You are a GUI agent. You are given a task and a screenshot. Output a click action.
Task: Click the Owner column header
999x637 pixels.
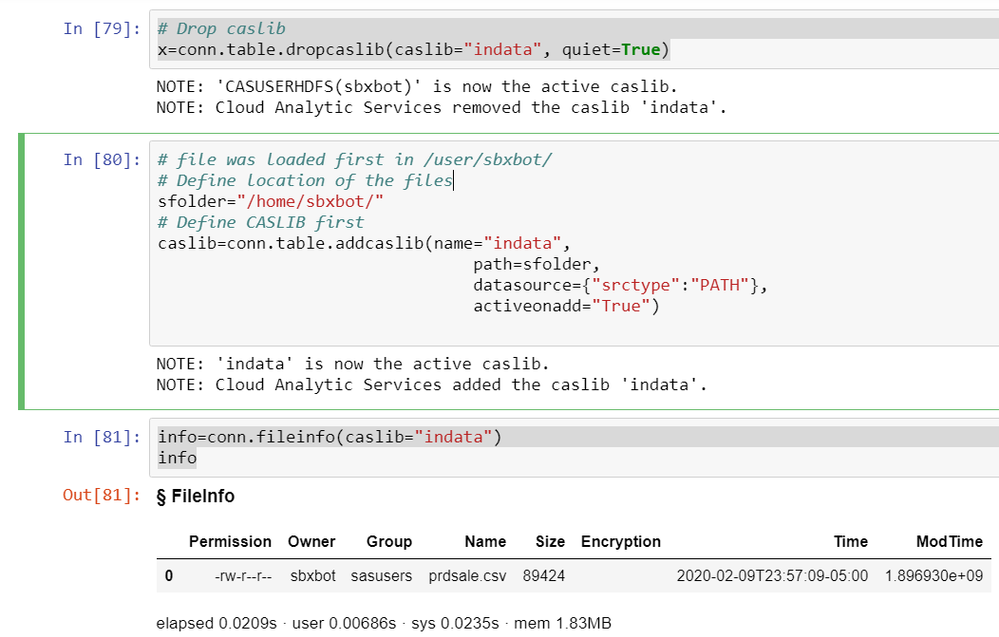(x=311, y=542)
